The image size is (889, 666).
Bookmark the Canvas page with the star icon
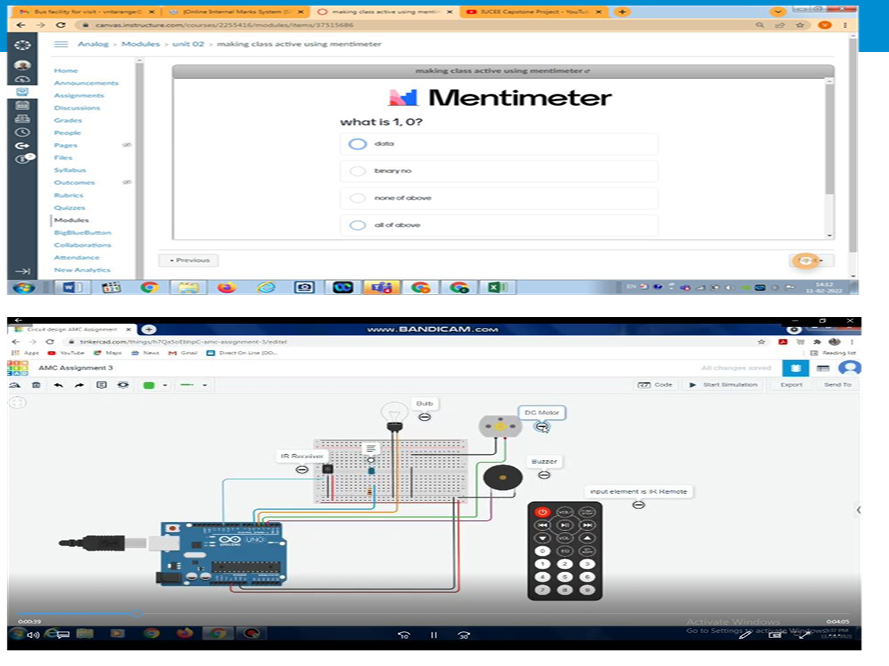click(x=800, y=25)
